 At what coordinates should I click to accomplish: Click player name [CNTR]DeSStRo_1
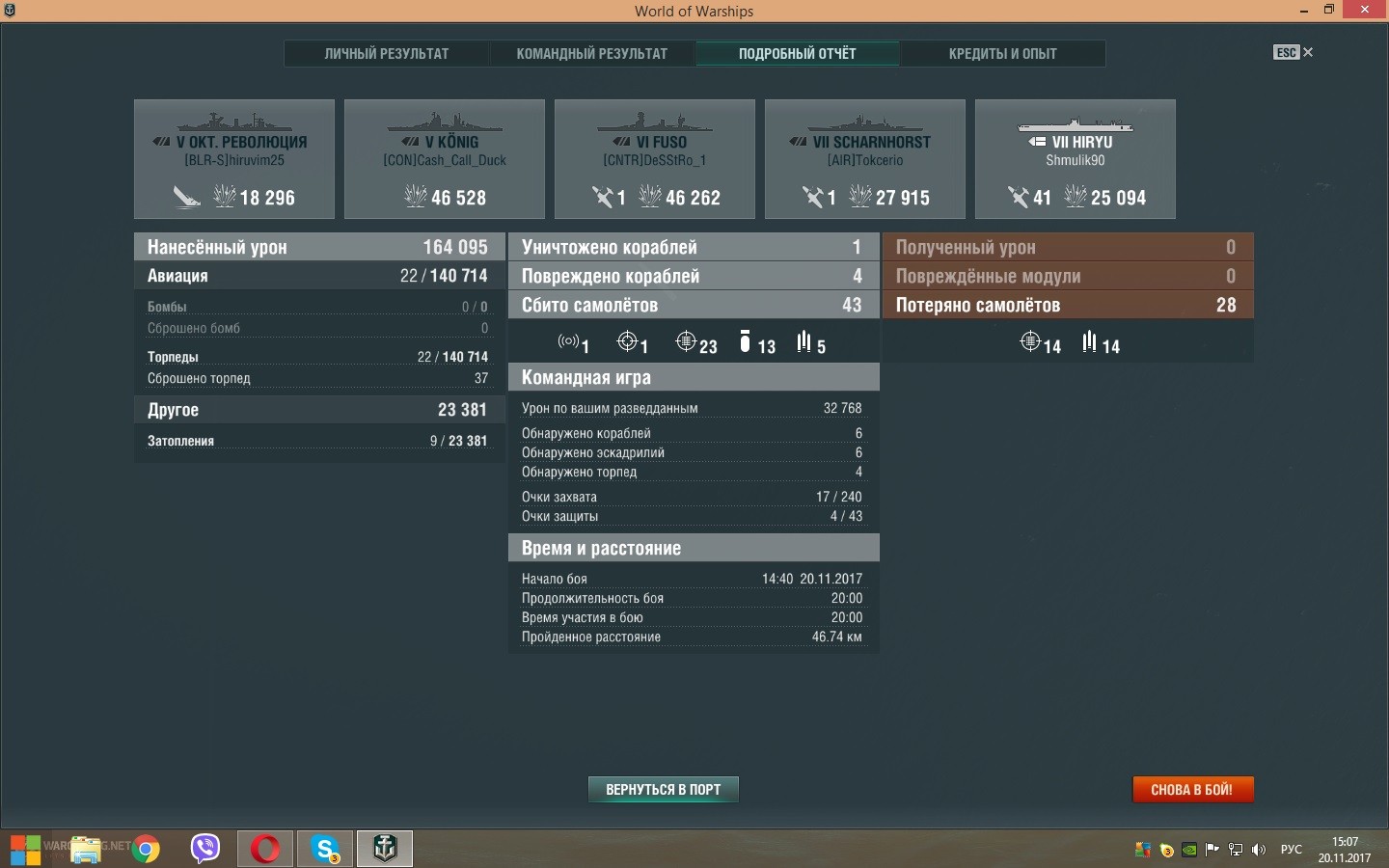(x=655, y=161)
